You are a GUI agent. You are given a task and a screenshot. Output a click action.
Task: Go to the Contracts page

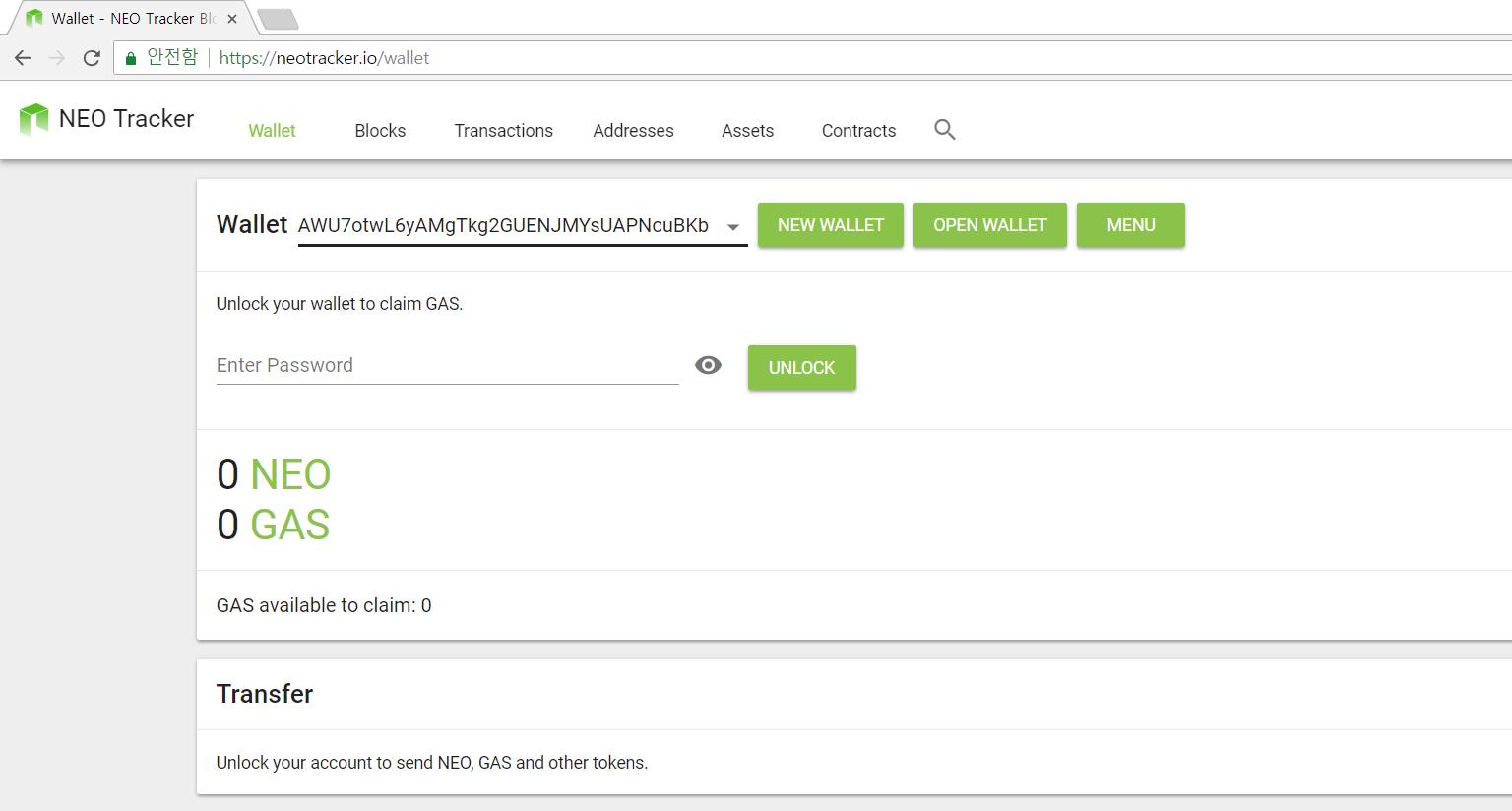click(x=858, y=131)
